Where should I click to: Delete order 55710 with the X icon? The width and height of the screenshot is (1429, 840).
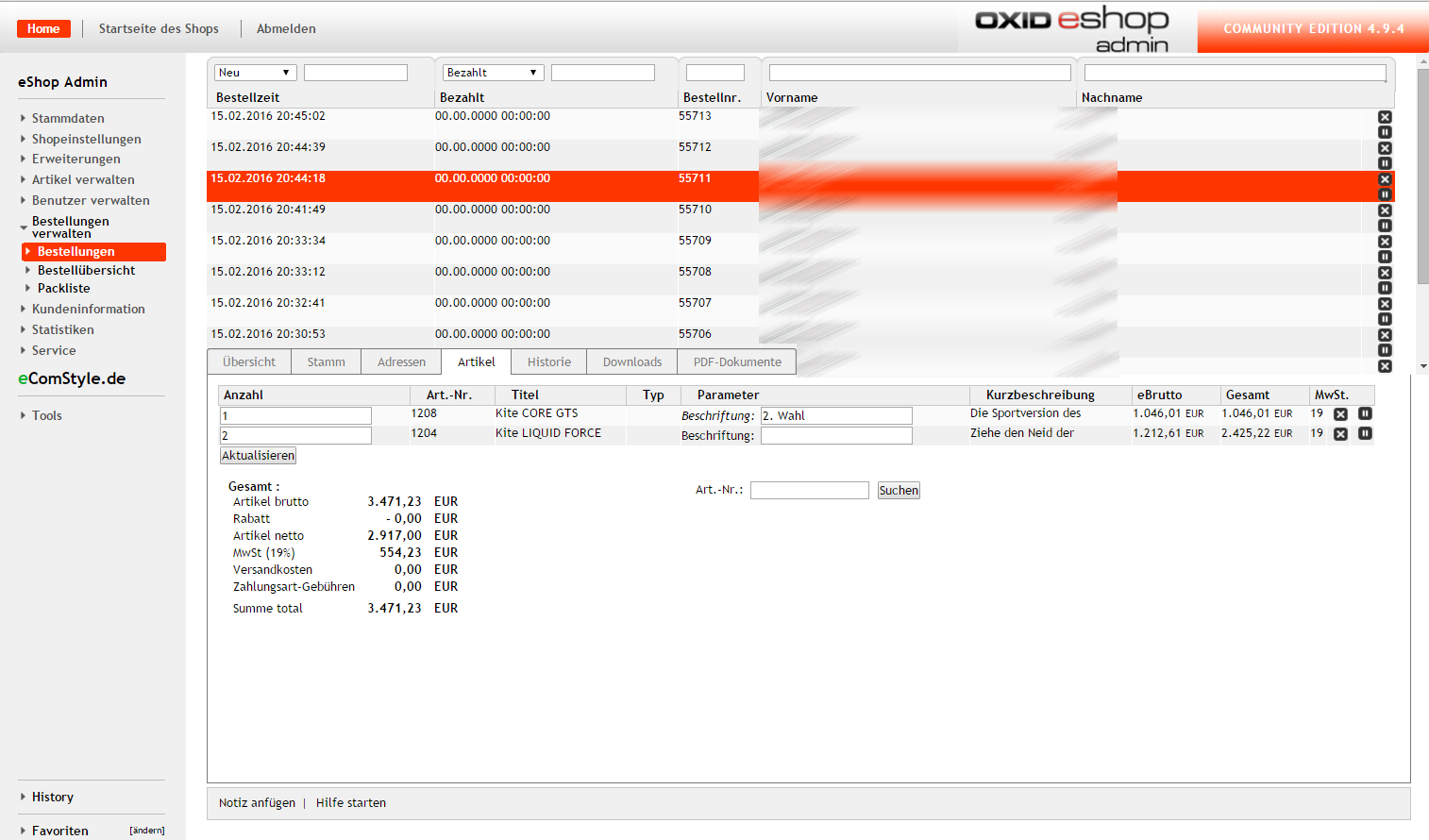[x=1385, y=210]
